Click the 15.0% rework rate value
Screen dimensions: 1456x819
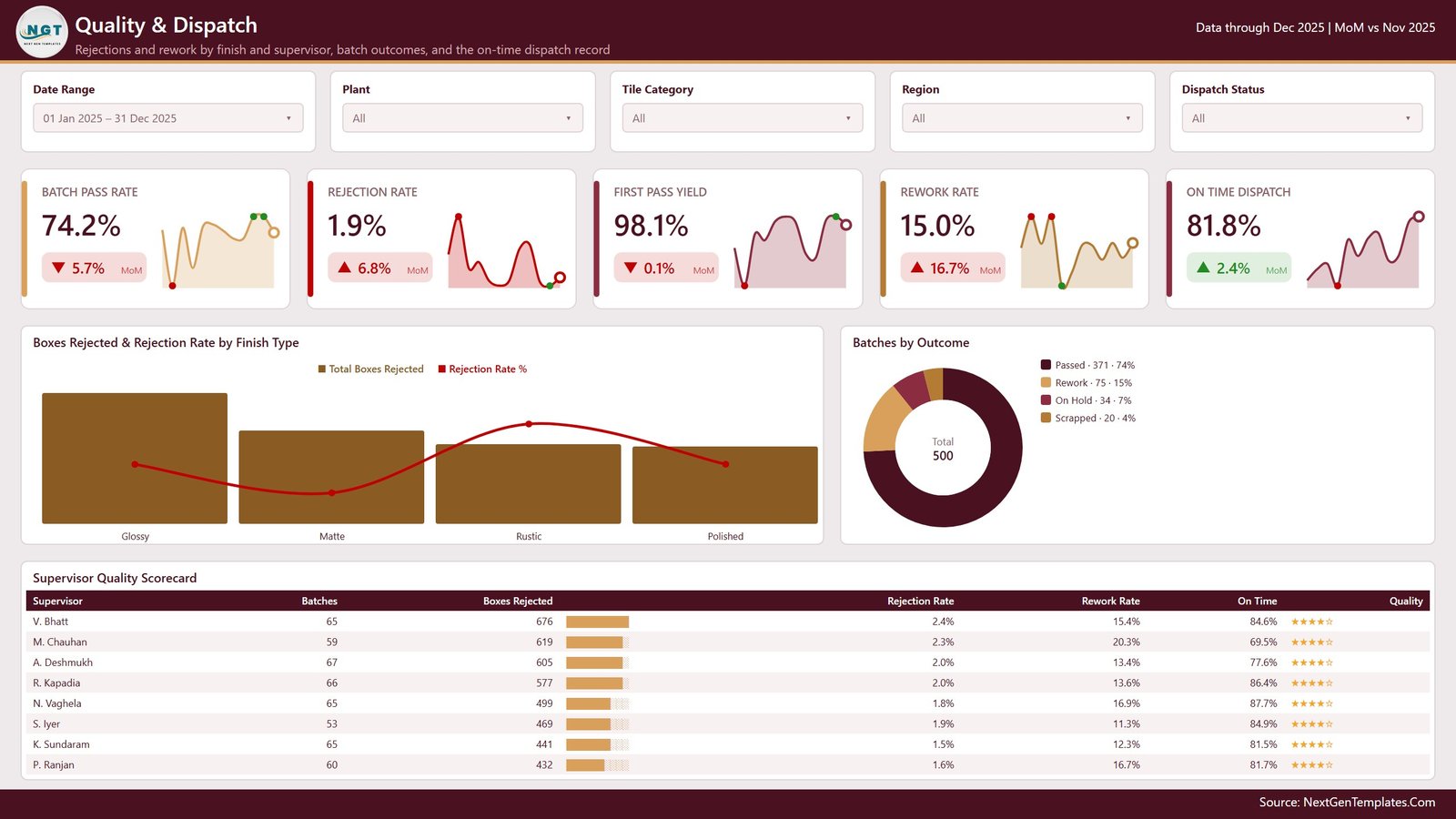[x=937, y=226]
